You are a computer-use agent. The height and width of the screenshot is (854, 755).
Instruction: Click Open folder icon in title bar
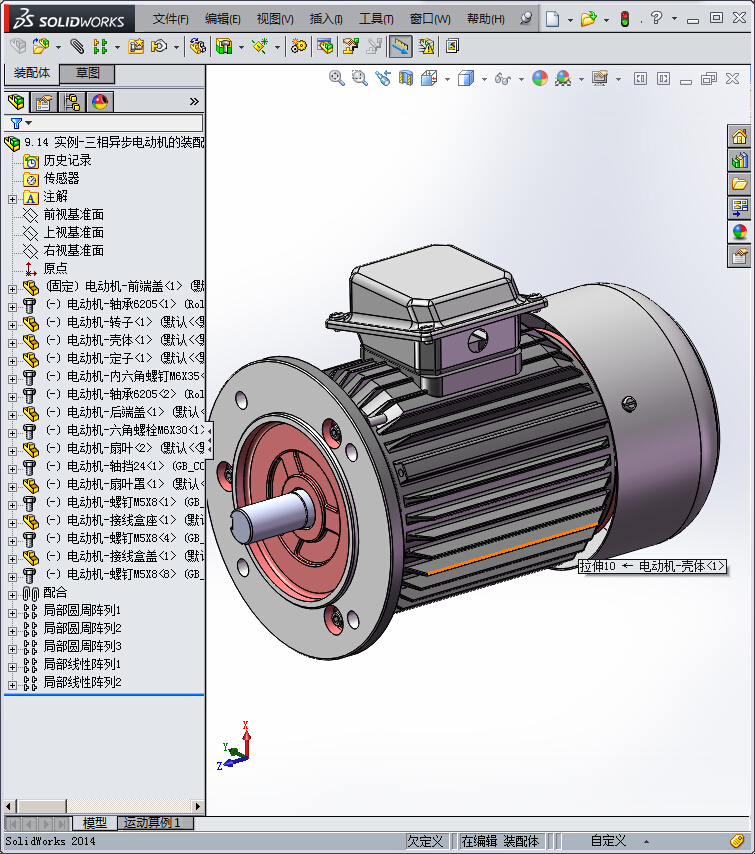[588, 19]
